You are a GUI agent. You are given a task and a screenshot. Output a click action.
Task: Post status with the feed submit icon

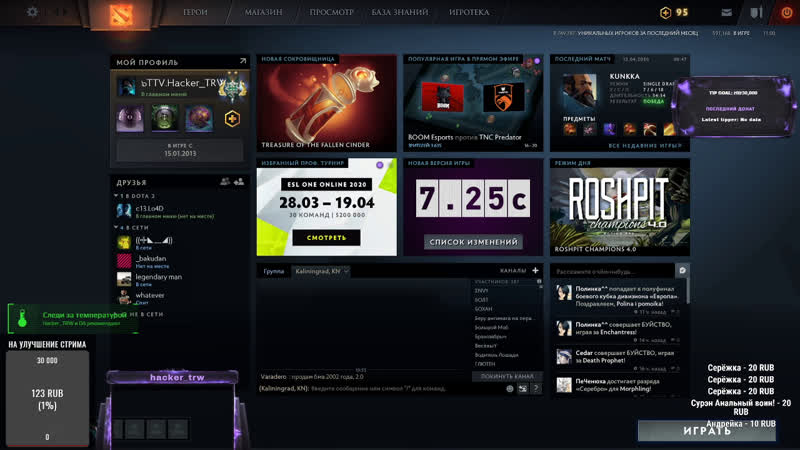click(682, 271)
